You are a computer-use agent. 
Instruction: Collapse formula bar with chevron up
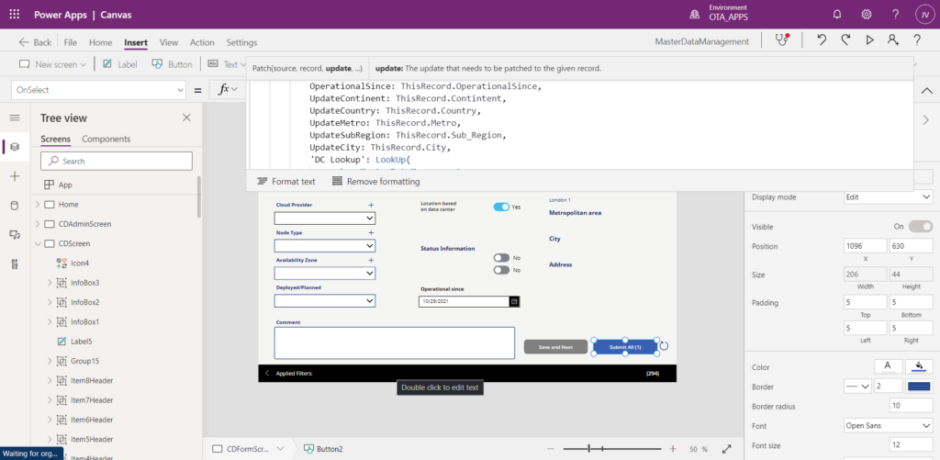tap(926, 91)
